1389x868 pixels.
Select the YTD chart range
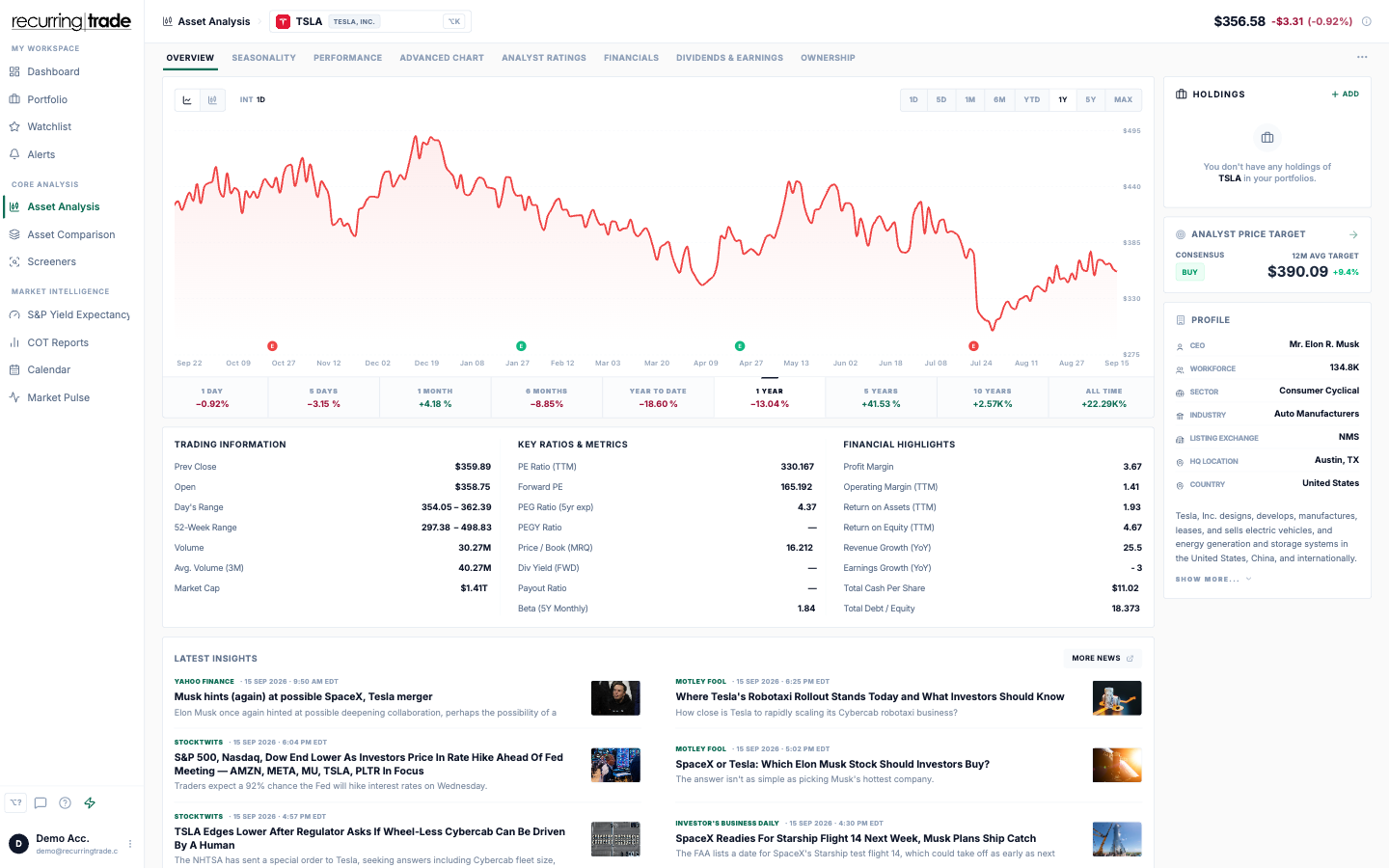1032,99
